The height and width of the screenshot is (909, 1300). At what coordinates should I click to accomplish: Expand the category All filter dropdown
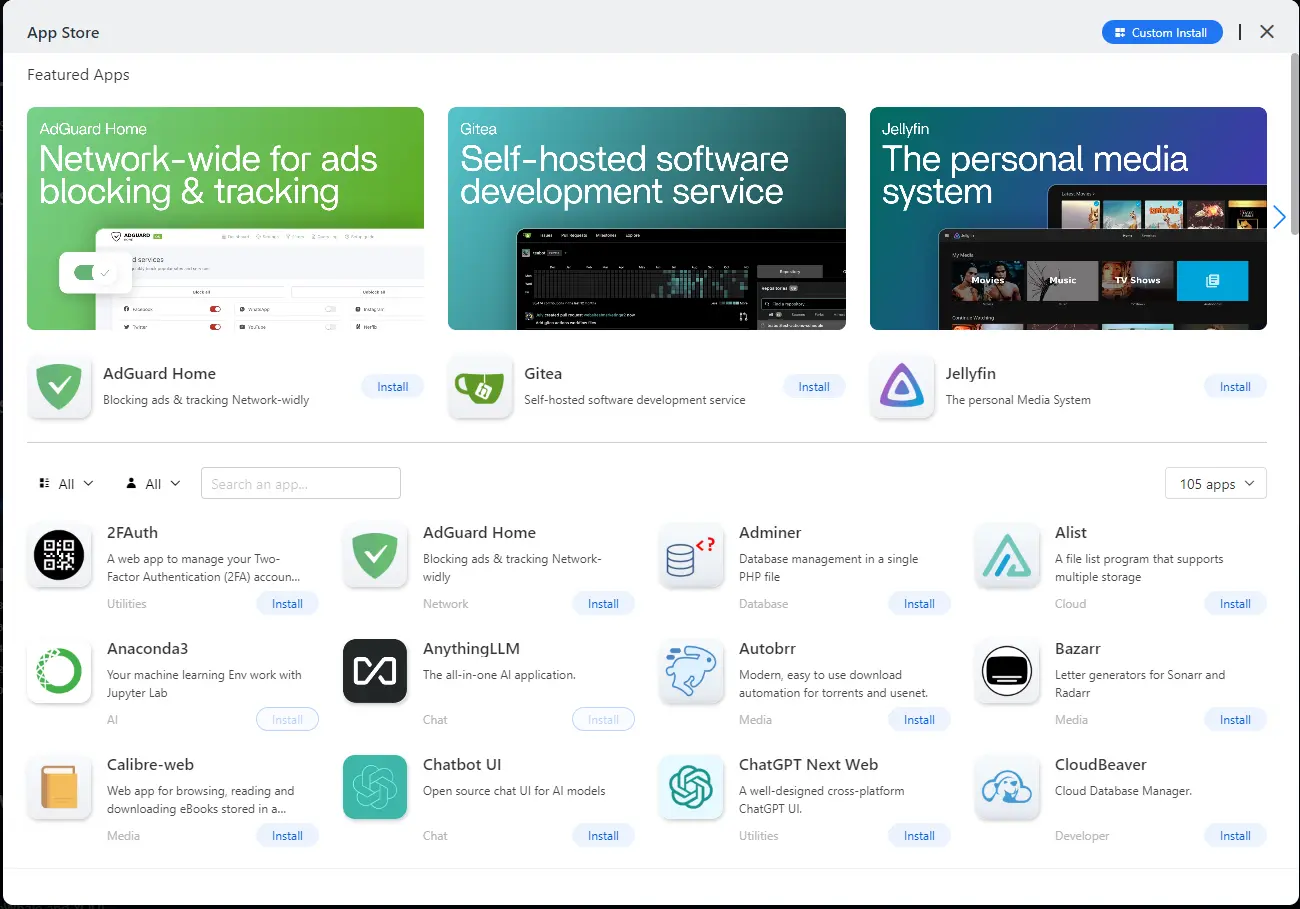click(x=66, y=484)
